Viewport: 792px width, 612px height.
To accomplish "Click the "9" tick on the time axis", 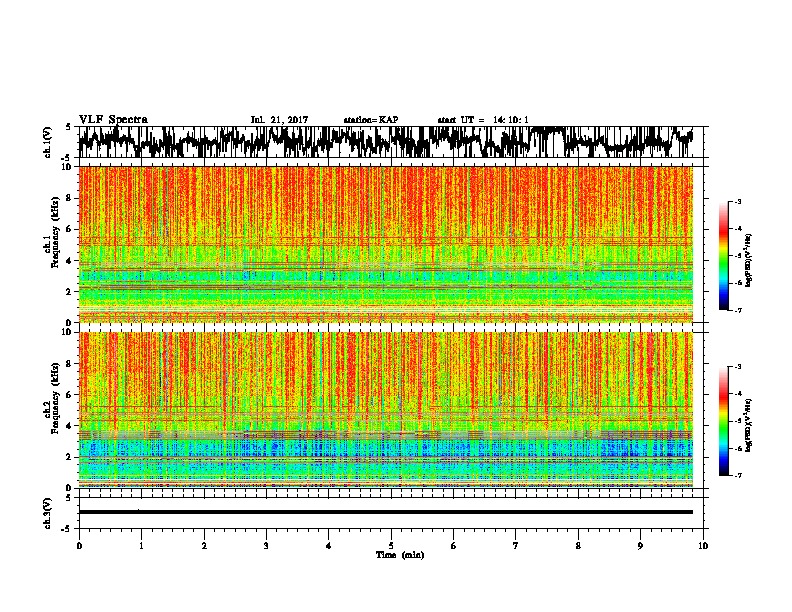I will click(640, 546).
